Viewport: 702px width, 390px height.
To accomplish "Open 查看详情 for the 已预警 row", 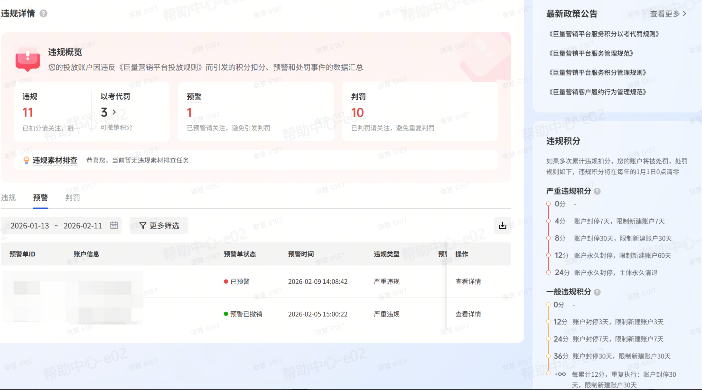I will click(468, 282).
